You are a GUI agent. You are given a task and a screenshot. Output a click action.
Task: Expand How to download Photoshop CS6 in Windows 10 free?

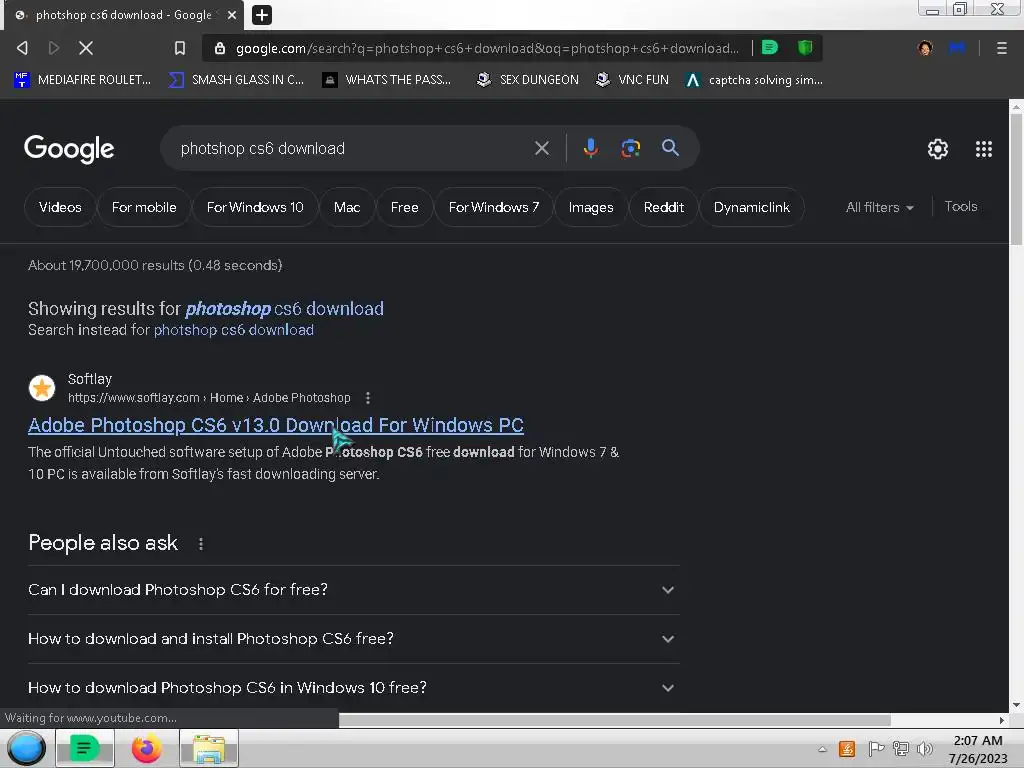point(353,688)
